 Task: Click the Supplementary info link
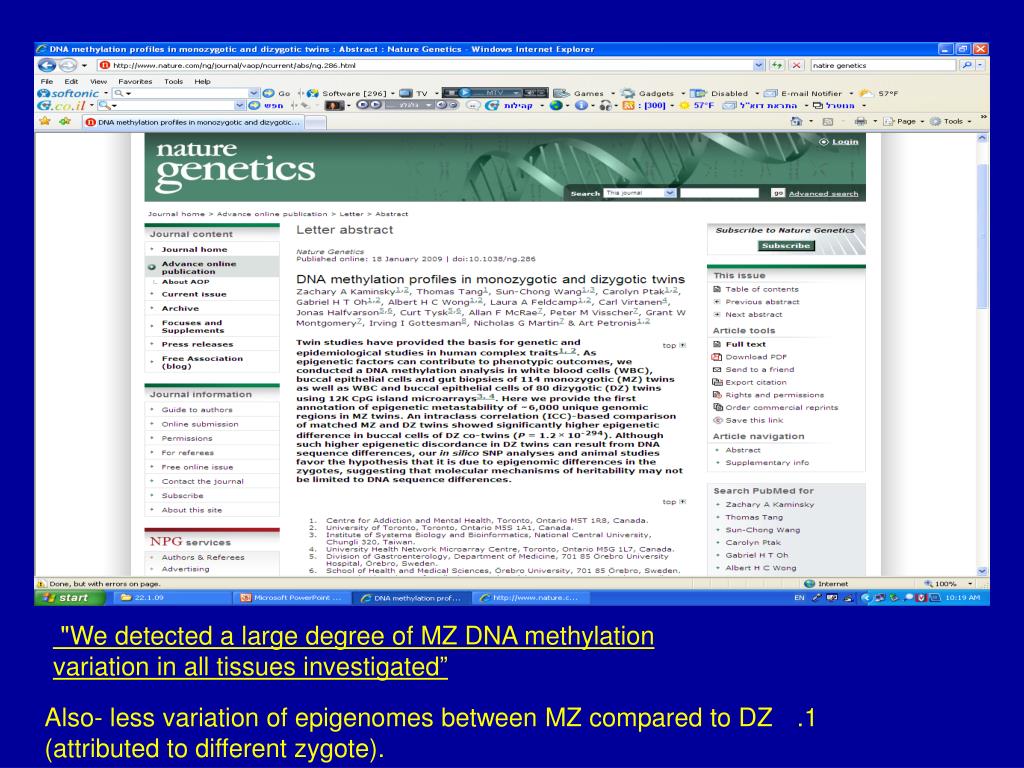767,462
